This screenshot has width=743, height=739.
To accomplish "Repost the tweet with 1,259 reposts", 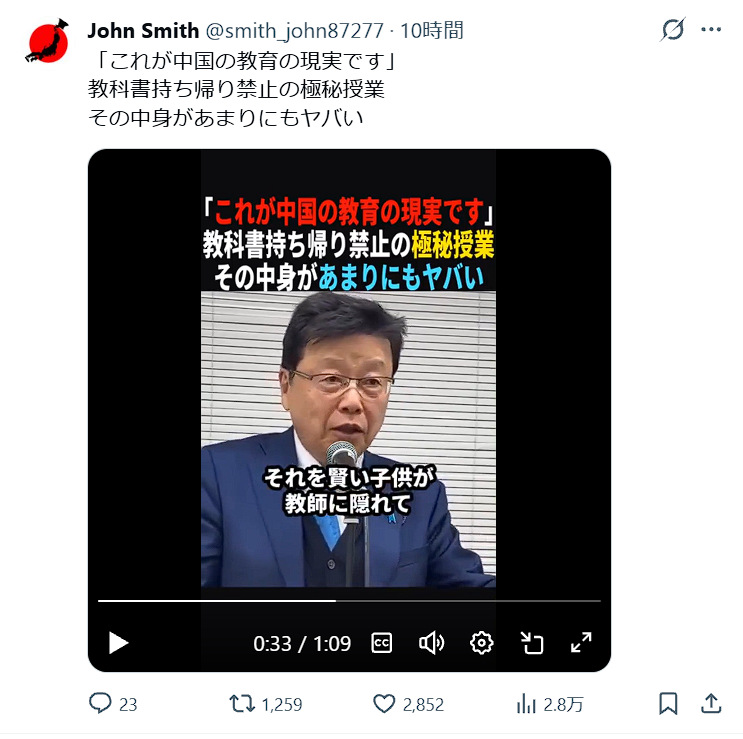I will 266,704.
